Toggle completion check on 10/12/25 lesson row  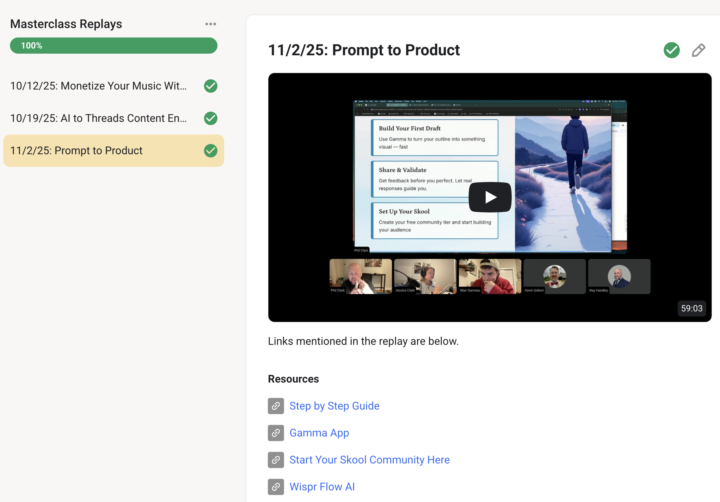click(x=211, y=86)
